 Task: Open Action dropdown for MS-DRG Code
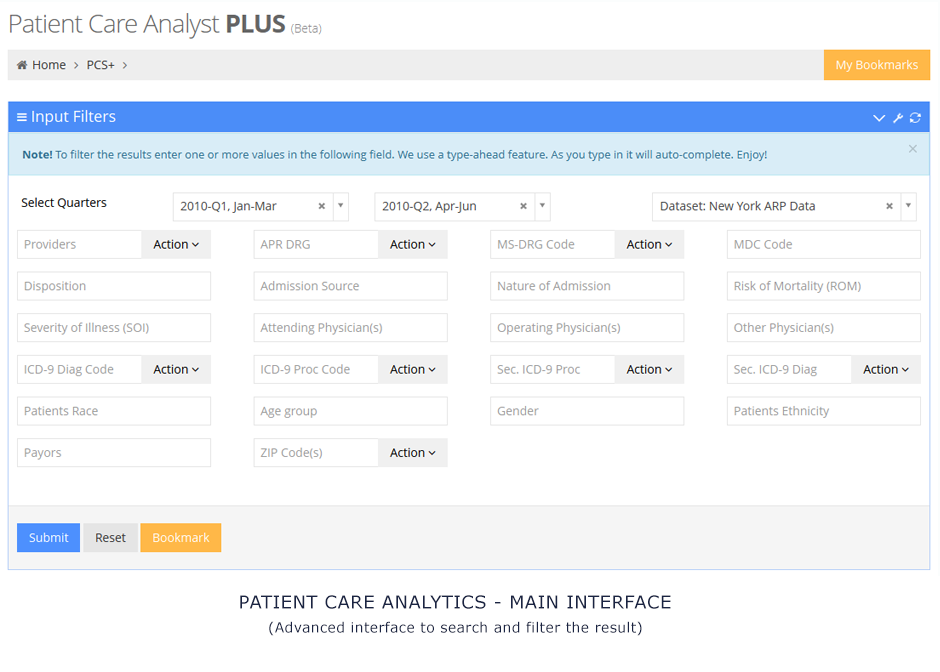[x=649, y=244]
